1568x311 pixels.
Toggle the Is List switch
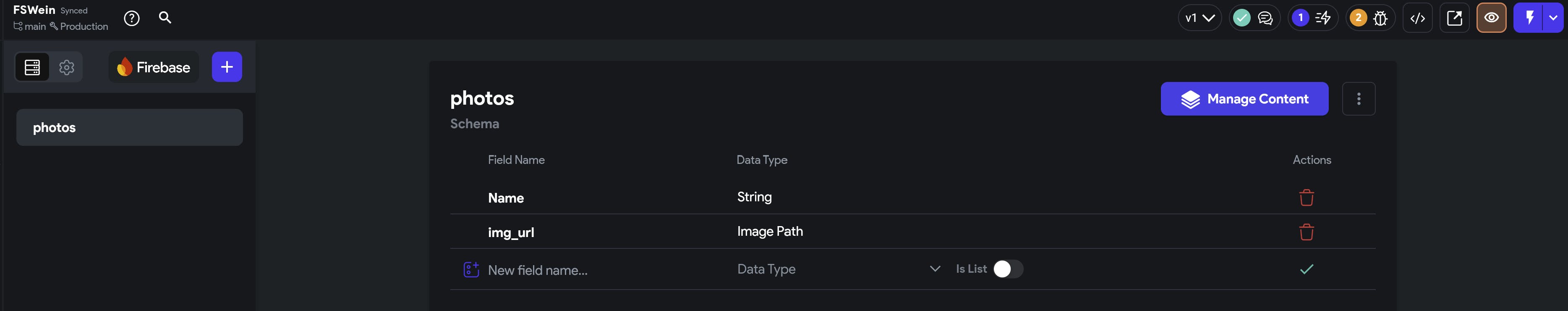1008,269
